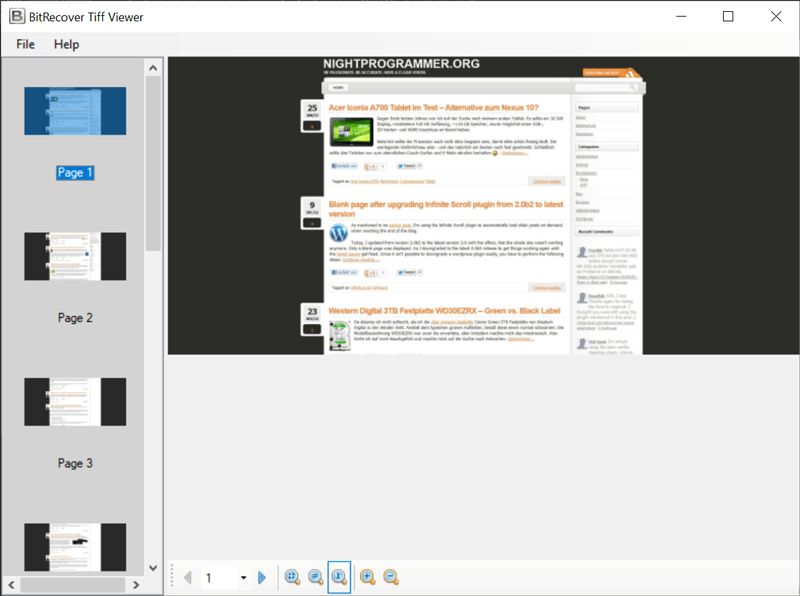Image resolution: width=800 pixels, height=596 pixels.
Task: Select the Page 1 thumbnail
Action: point(75,111)
